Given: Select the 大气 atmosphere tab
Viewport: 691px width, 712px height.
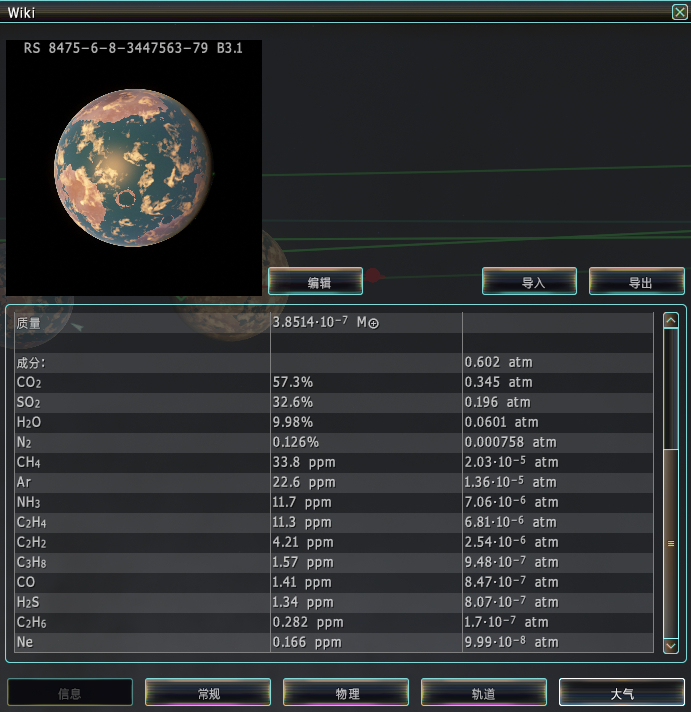Looking at the screenshot, I should [x=622, y=692].
